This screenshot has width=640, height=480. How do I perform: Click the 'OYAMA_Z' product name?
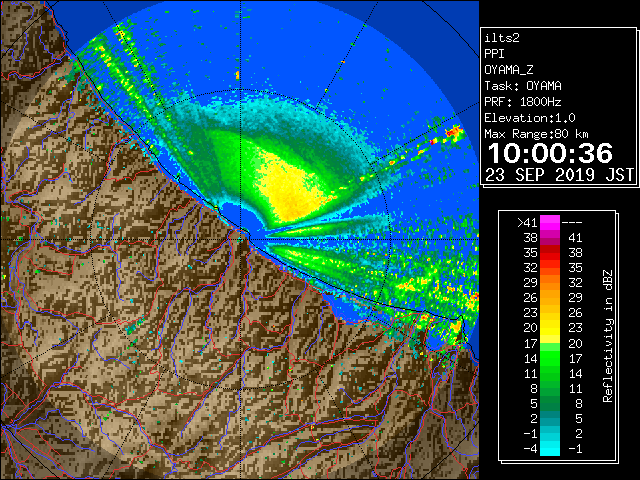pos(509,70)
